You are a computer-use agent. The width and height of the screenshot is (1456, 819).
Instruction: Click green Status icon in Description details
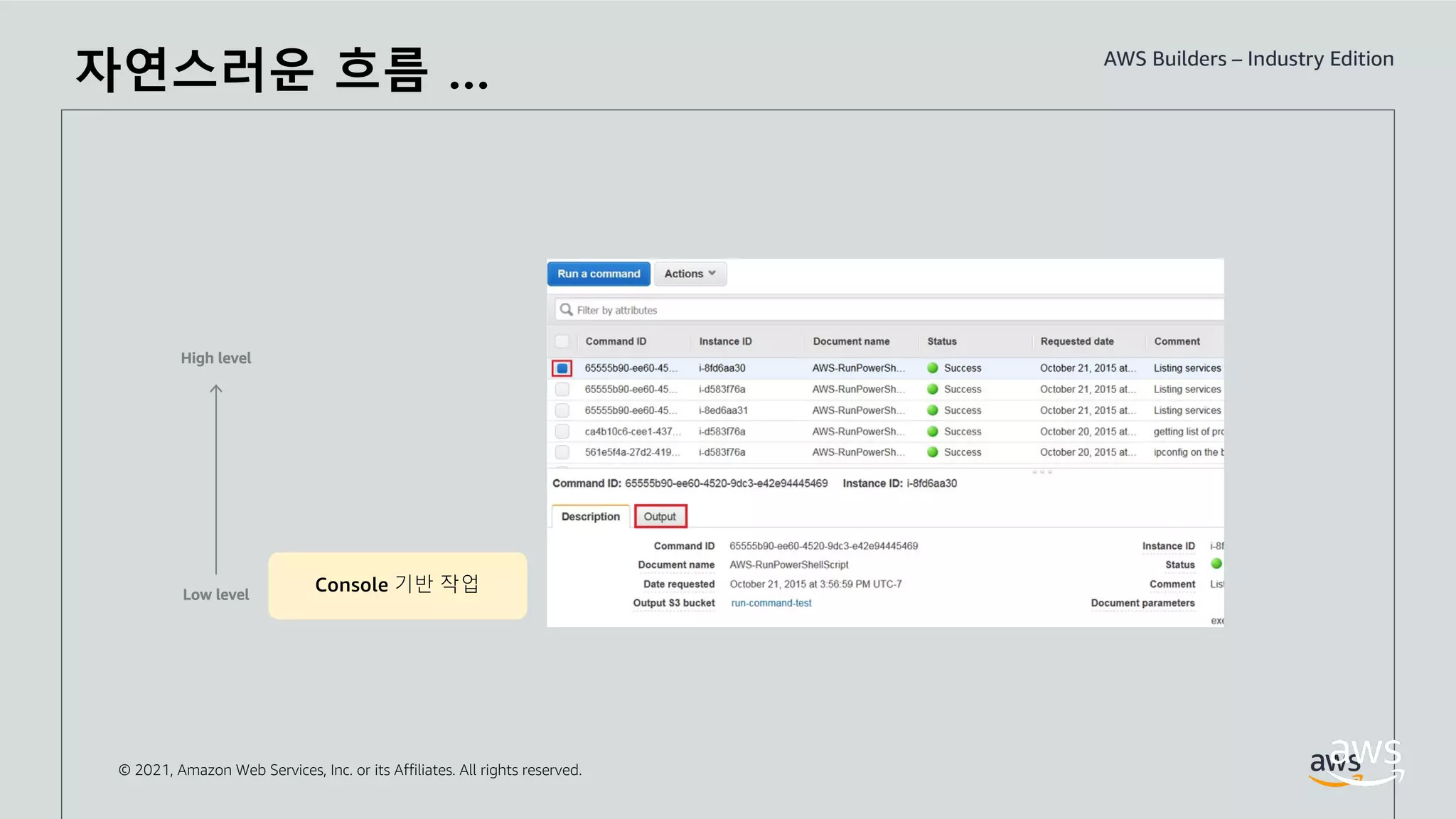[1216, 564]
